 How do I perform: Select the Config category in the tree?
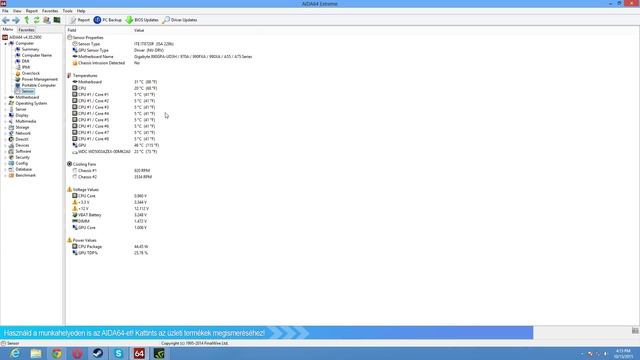click(x=18, y=163)
